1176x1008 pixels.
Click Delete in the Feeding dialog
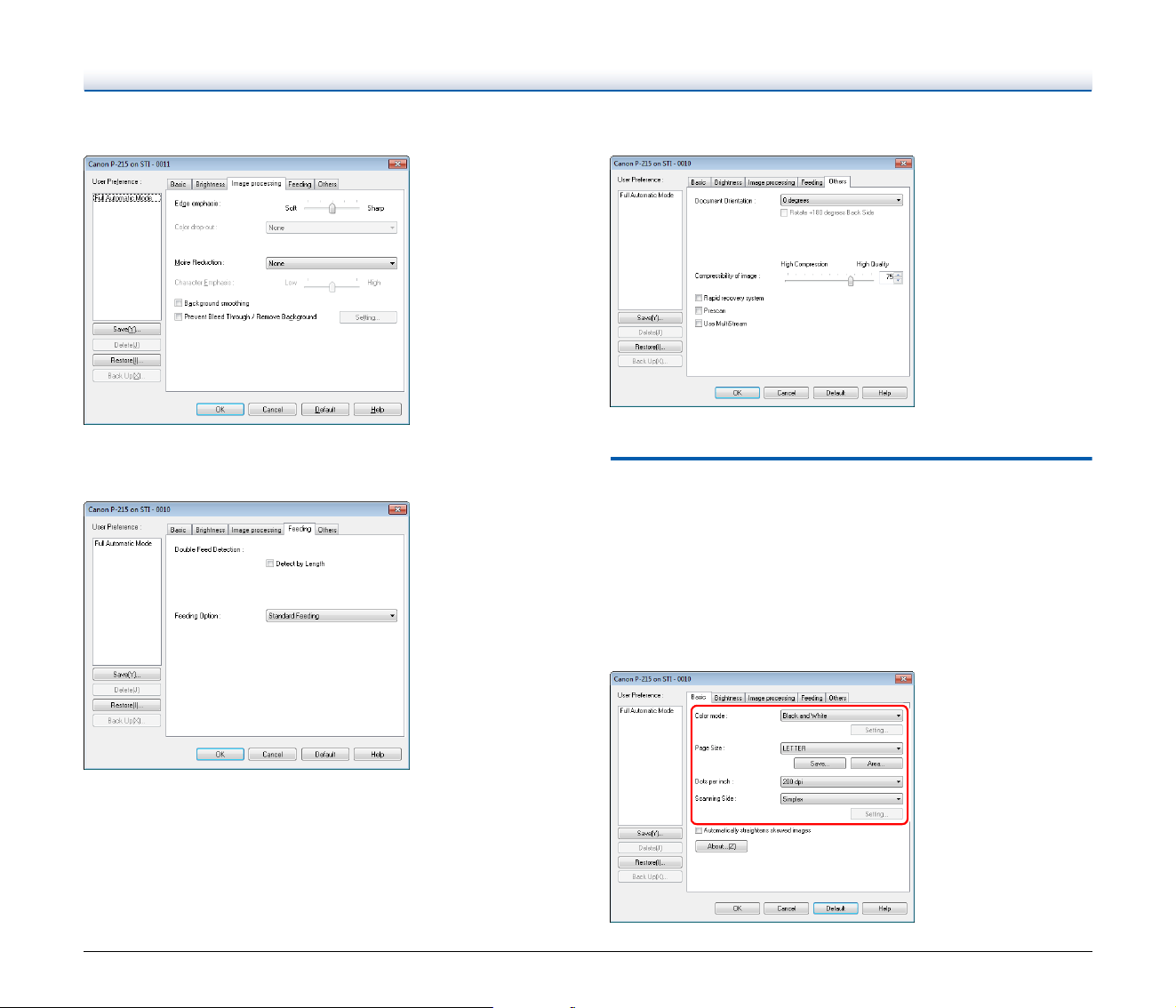point(127,690)
